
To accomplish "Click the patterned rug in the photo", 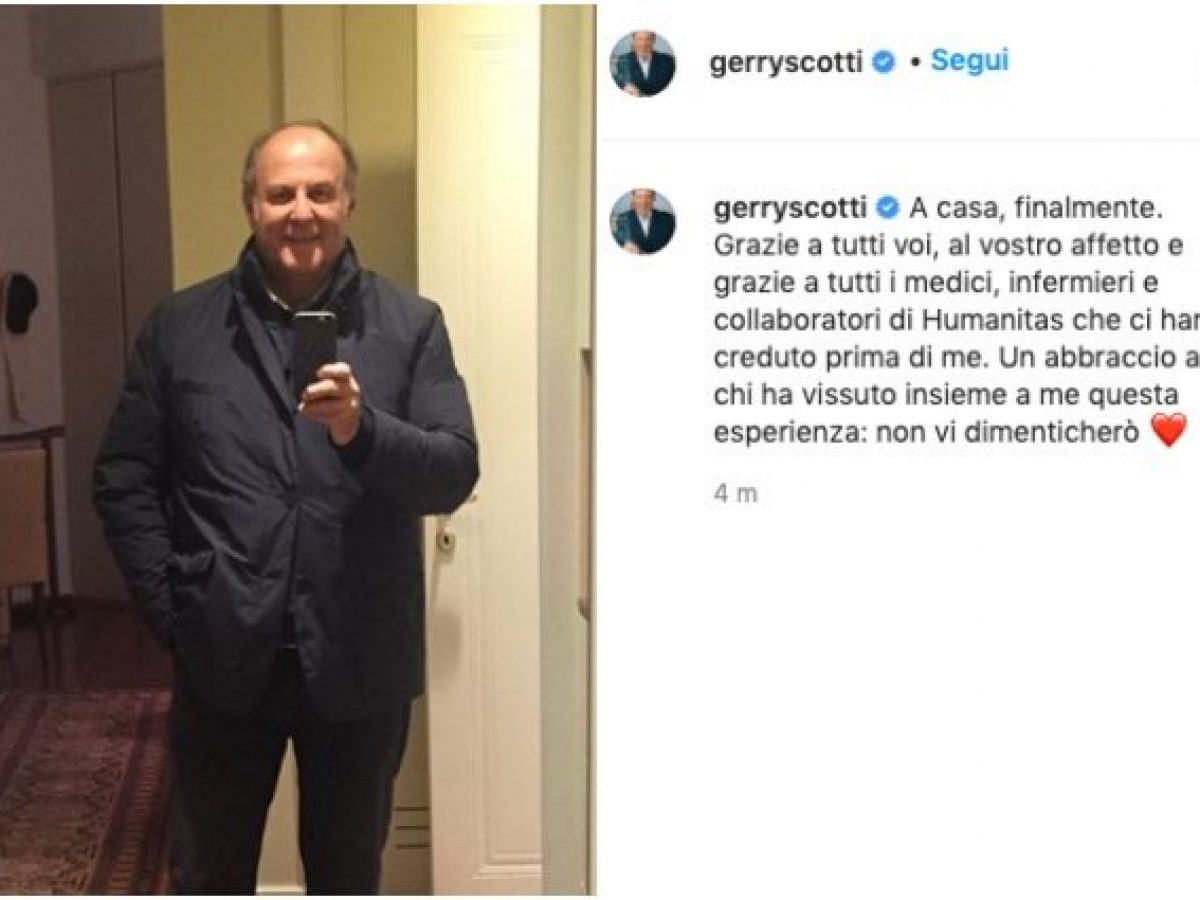I will [85, 790].
